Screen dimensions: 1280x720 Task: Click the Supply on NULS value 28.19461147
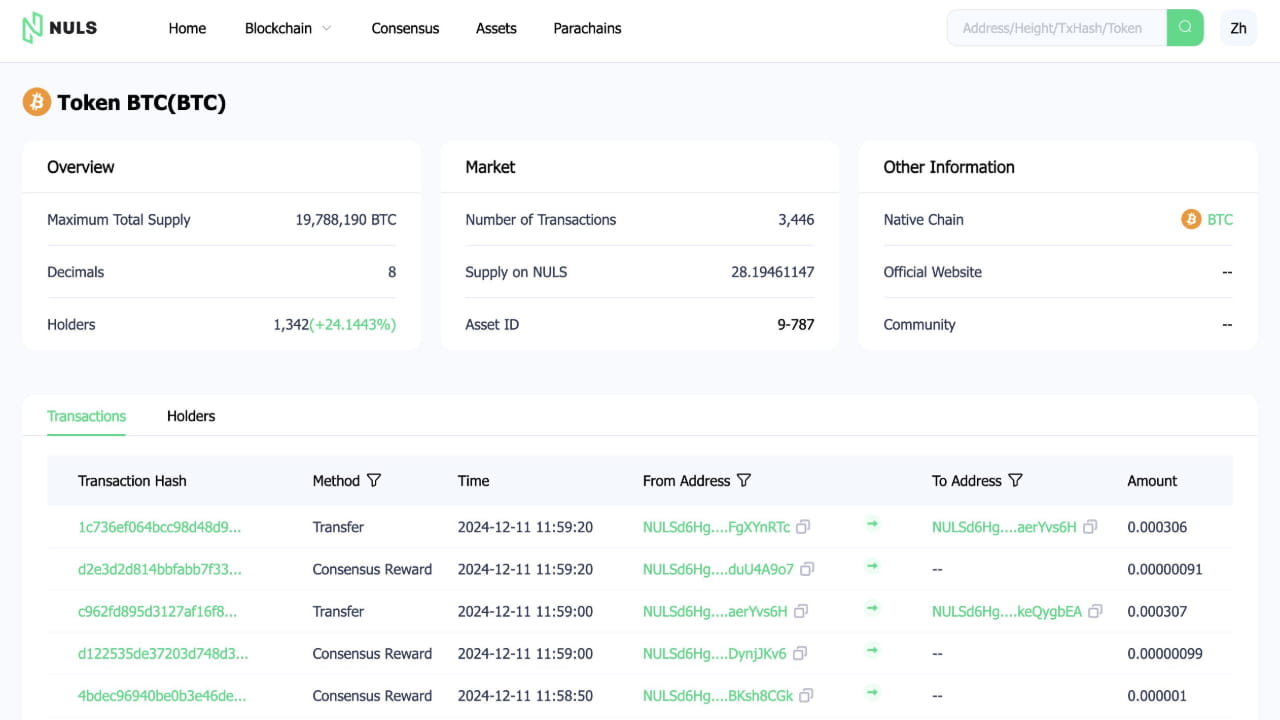pos(773,272)
